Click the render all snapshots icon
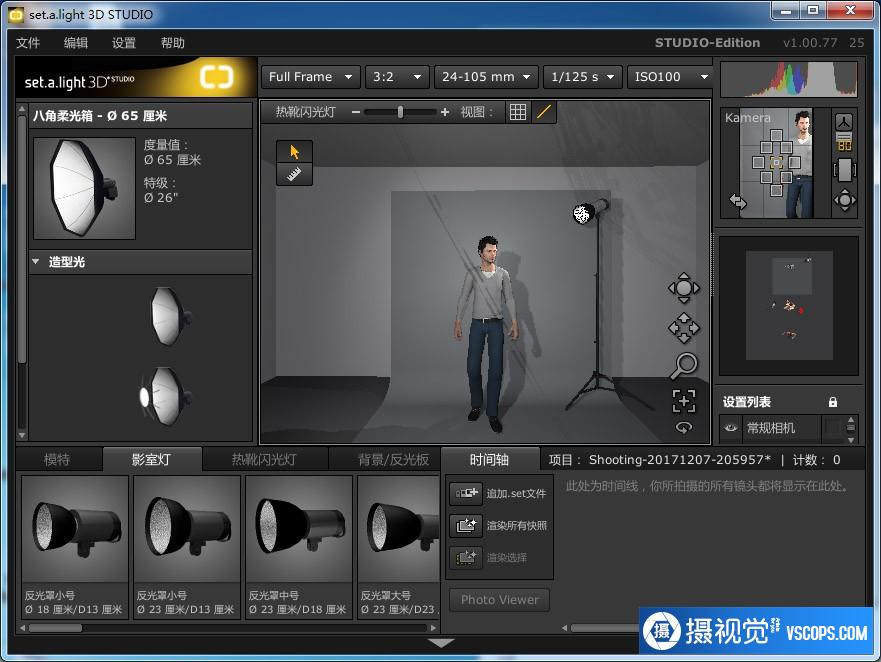This screenshot has width=881, height=662. coord(466,525)
